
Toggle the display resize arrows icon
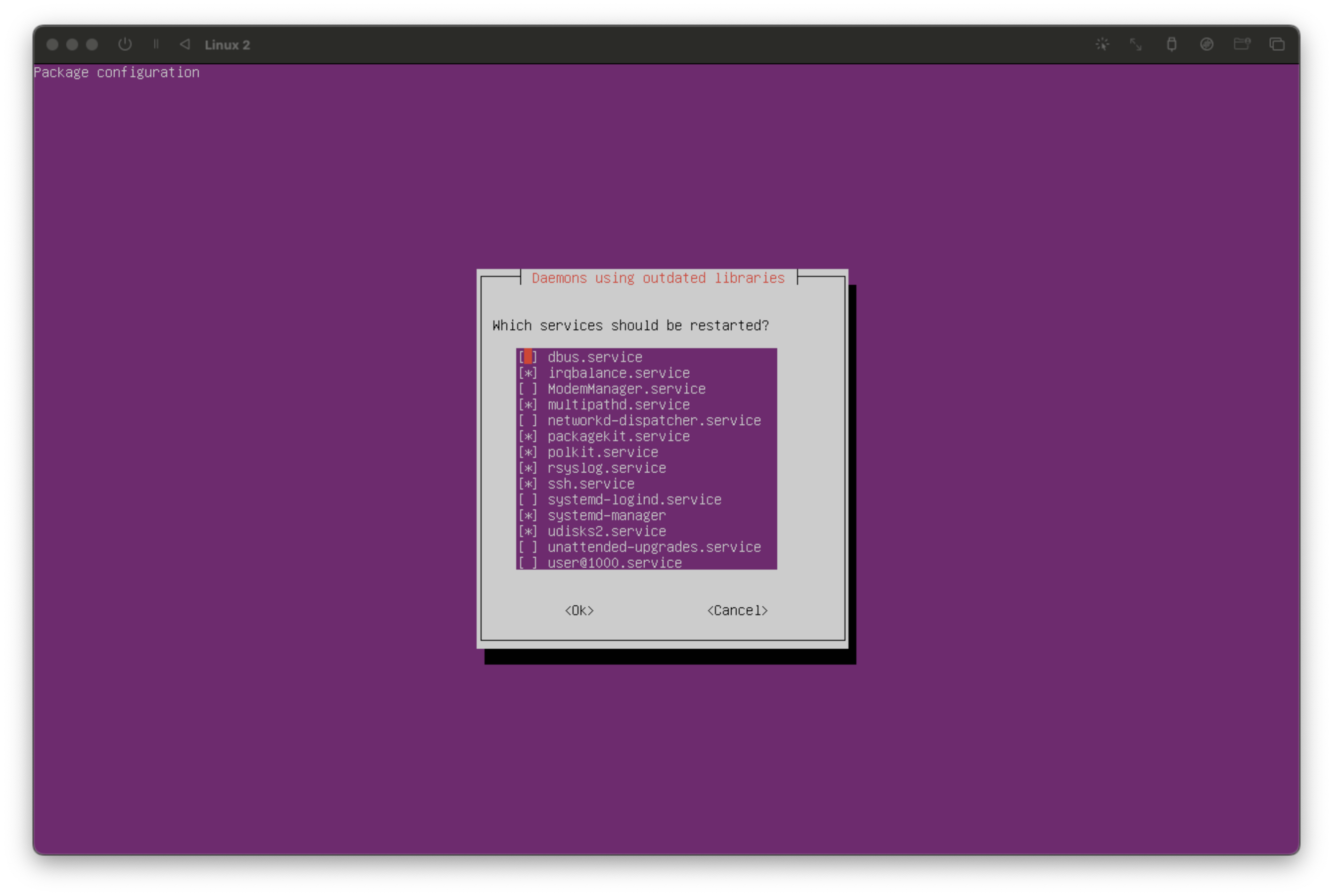pyautogui.click(x=1135, y=44)
